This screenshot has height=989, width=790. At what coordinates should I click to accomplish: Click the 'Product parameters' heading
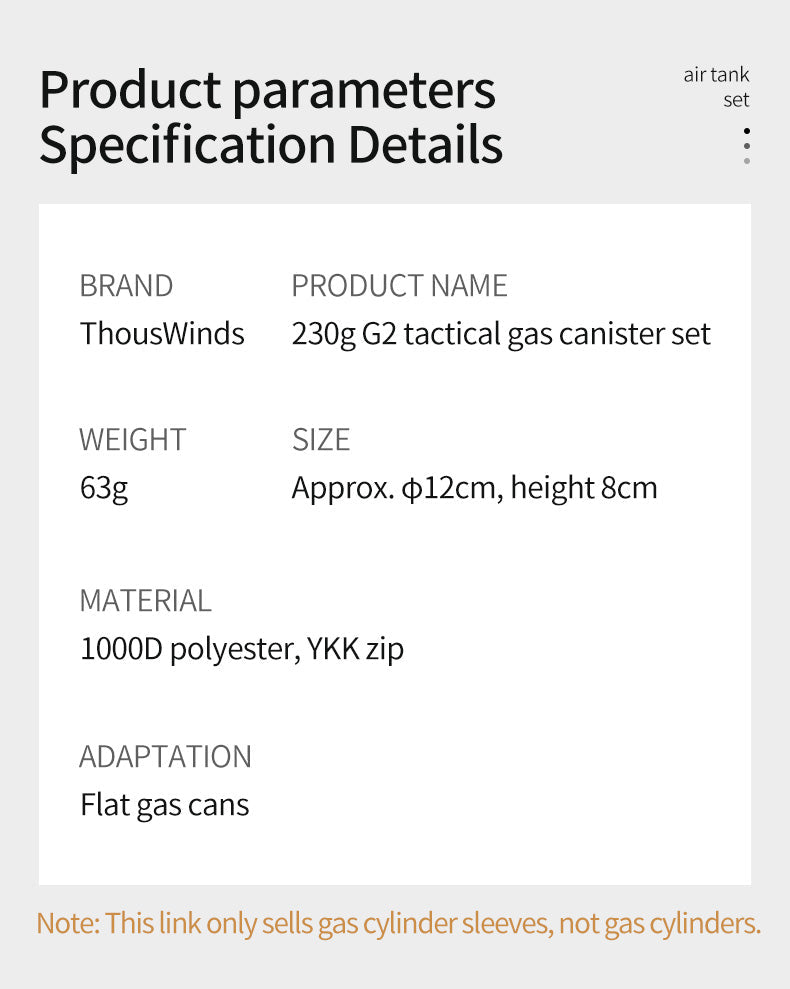coord(268,90)
